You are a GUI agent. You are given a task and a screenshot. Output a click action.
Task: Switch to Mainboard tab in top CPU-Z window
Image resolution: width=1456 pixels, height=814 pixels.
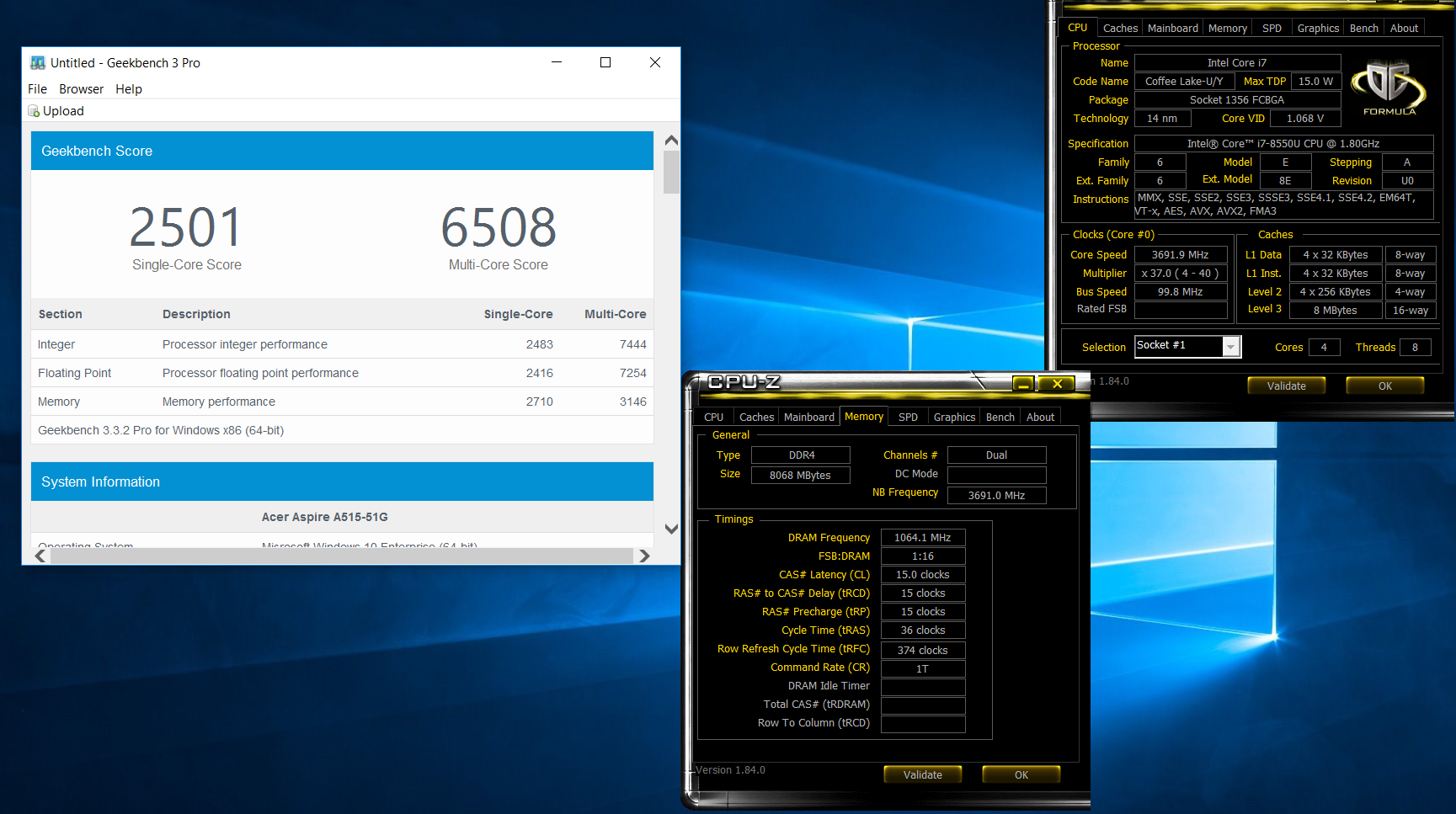[1172, 29]
